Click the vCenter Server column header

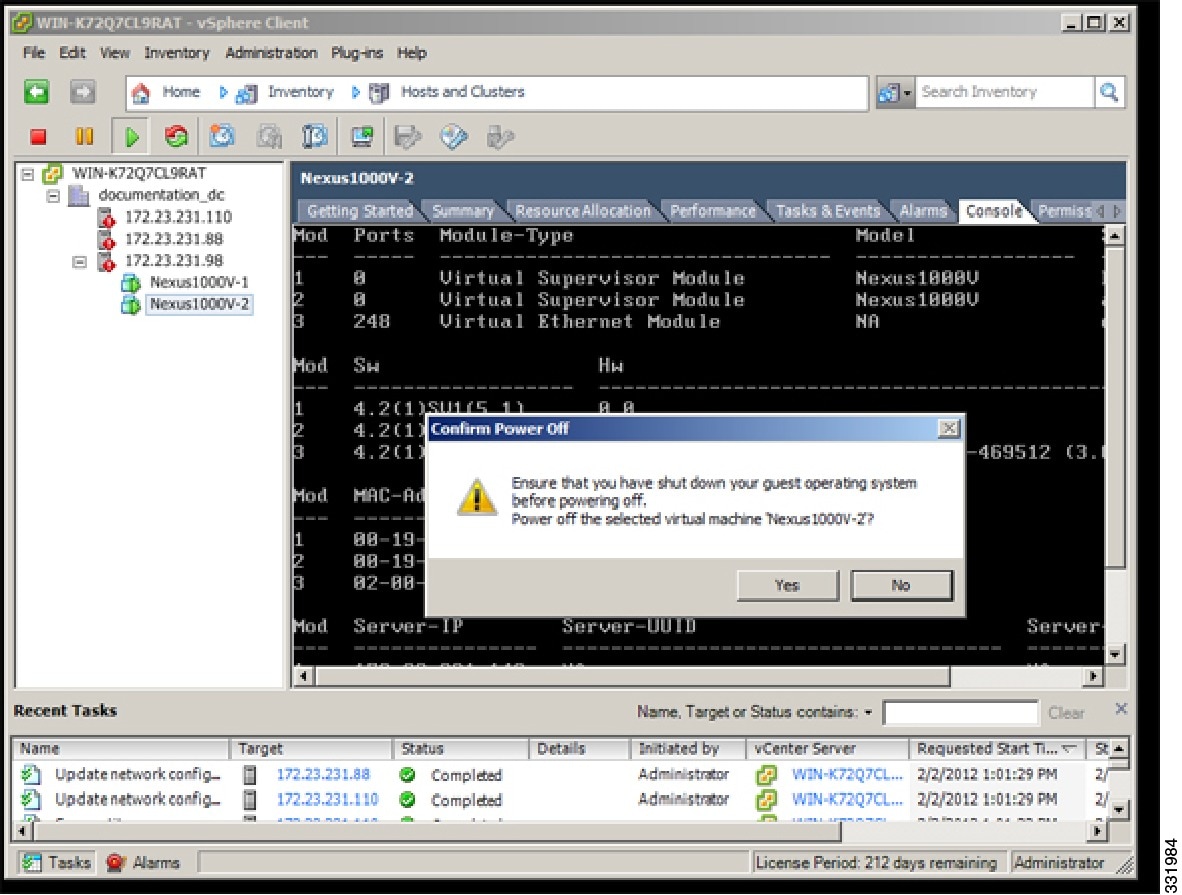click(x=828, y=749)
